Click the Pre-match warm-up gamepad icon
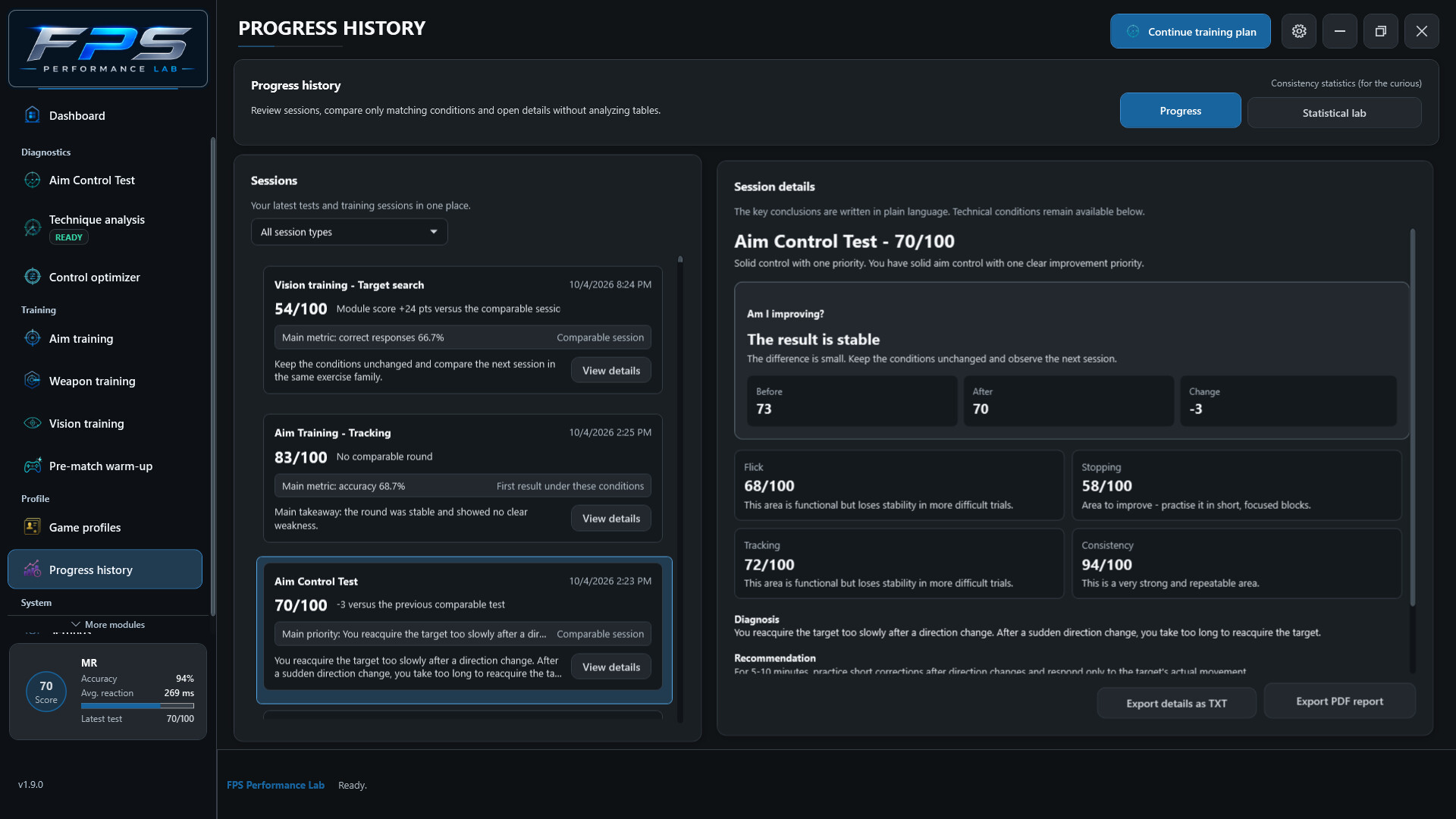 pos(32,466)
